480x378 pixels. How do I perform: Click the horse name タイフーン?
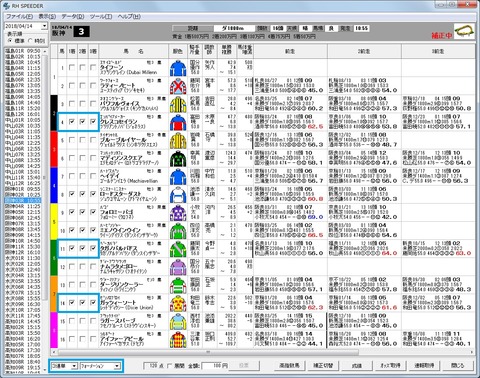coord(112,67)
